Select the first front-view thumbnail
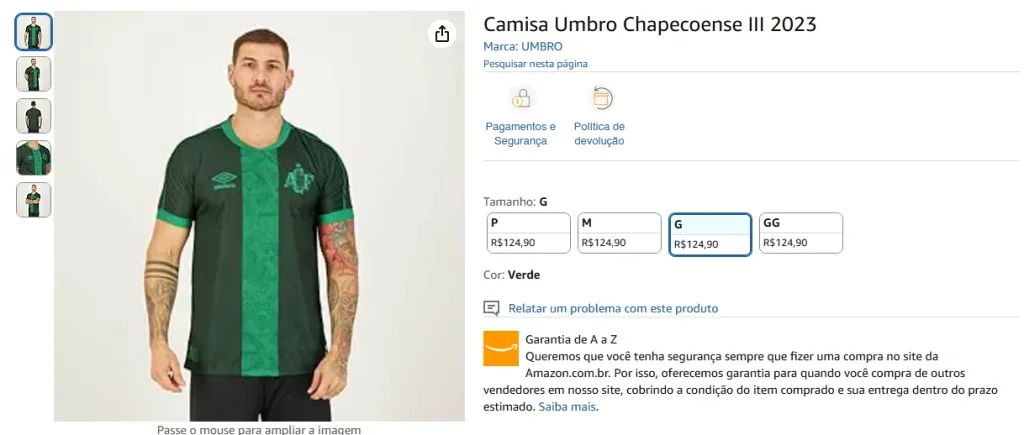 [x=34, y=32]
